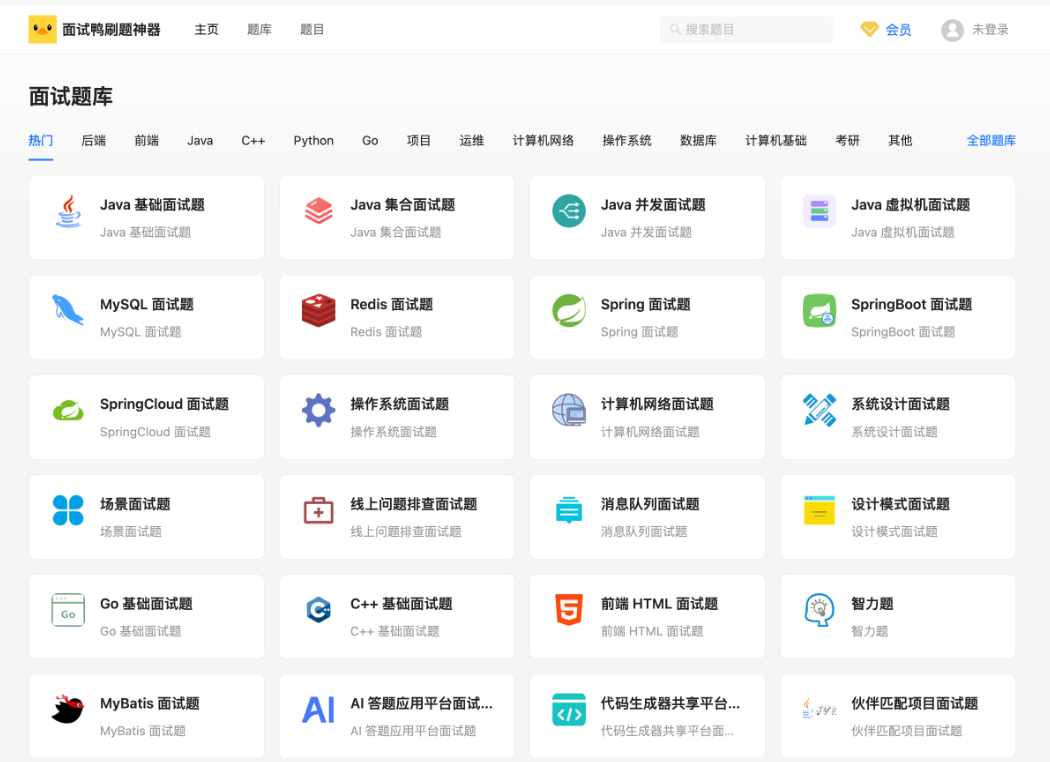The height and width of the screenshot is (762, 1050).
Task: Click the Java 基础面试题 coffee cup icon
Action: point(68,211)
